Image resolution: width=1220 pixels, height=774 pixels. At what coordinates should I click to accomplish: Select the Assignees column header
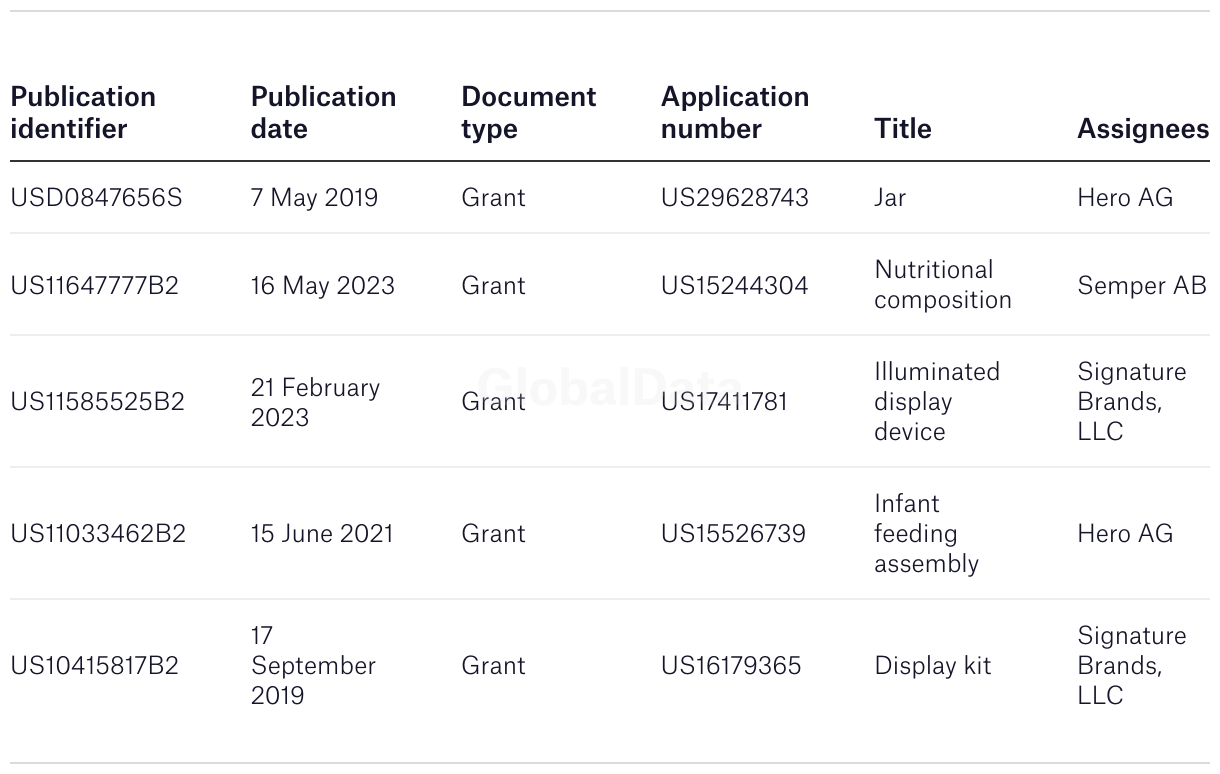[x=1143, y=129]
